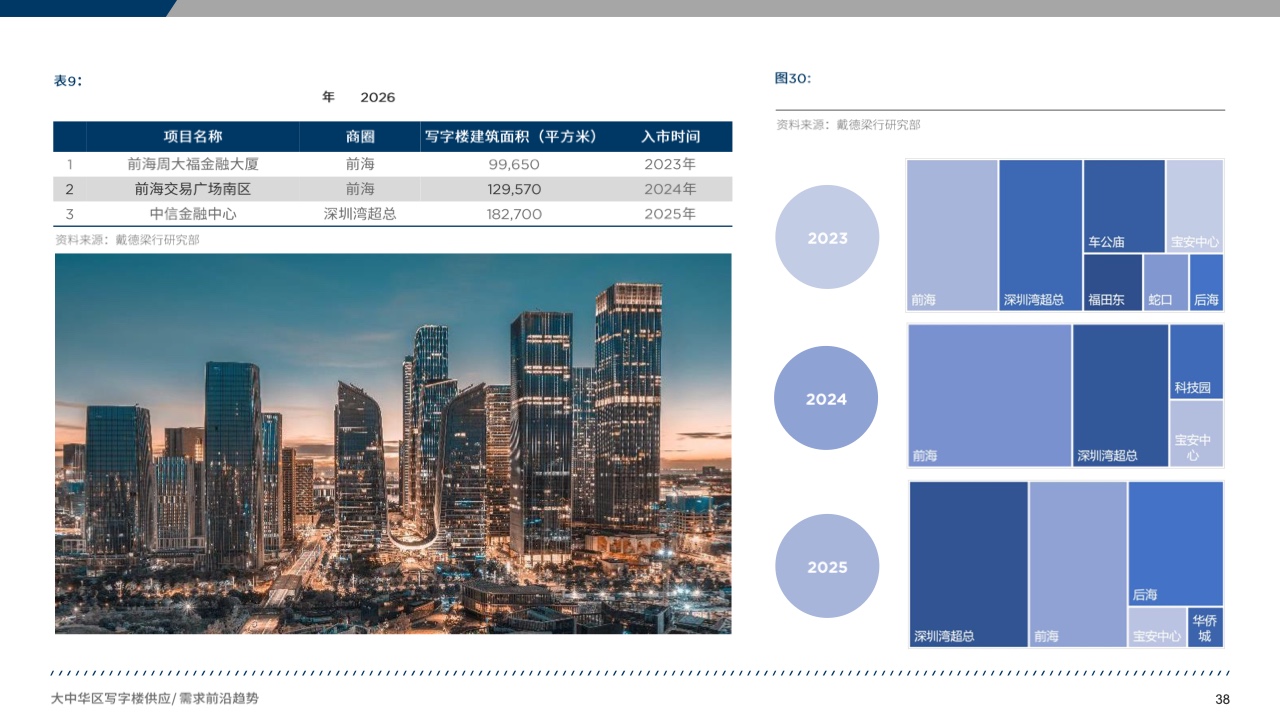Click the 入市时间 column header

pos(670,137)
